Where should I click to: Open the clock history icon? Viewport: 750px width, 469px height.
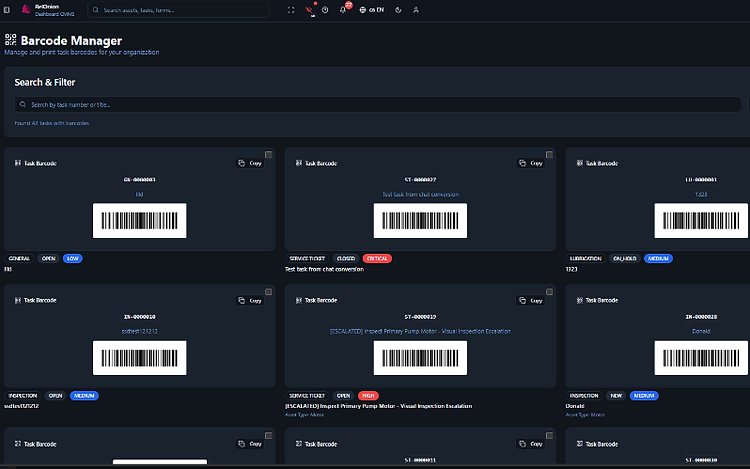325,10
